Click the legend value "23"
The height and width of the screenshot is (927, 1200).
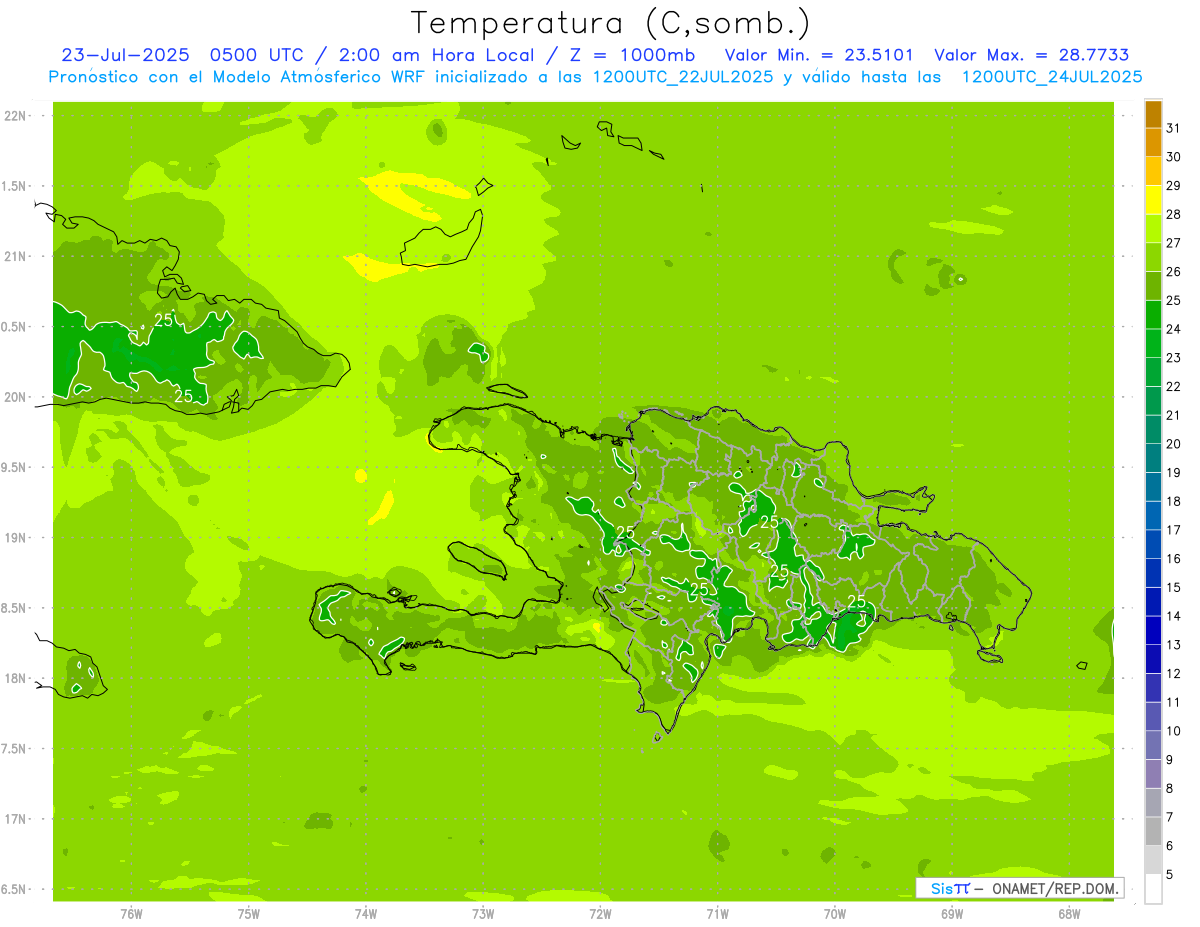point(1173,358)
